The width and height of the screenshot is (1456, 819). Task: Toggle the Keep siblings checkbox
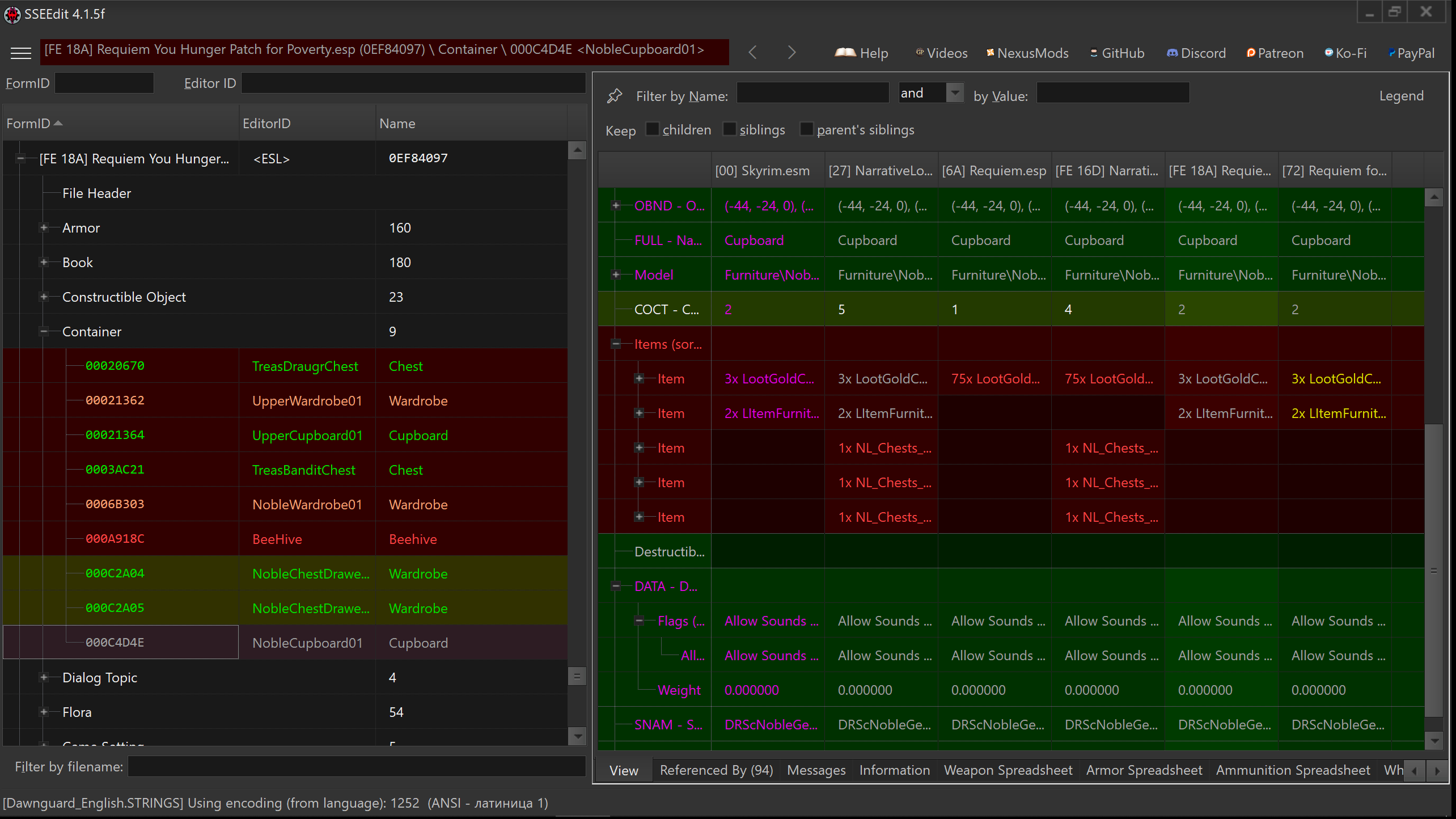pyautogui.click(x=730, y=129)
